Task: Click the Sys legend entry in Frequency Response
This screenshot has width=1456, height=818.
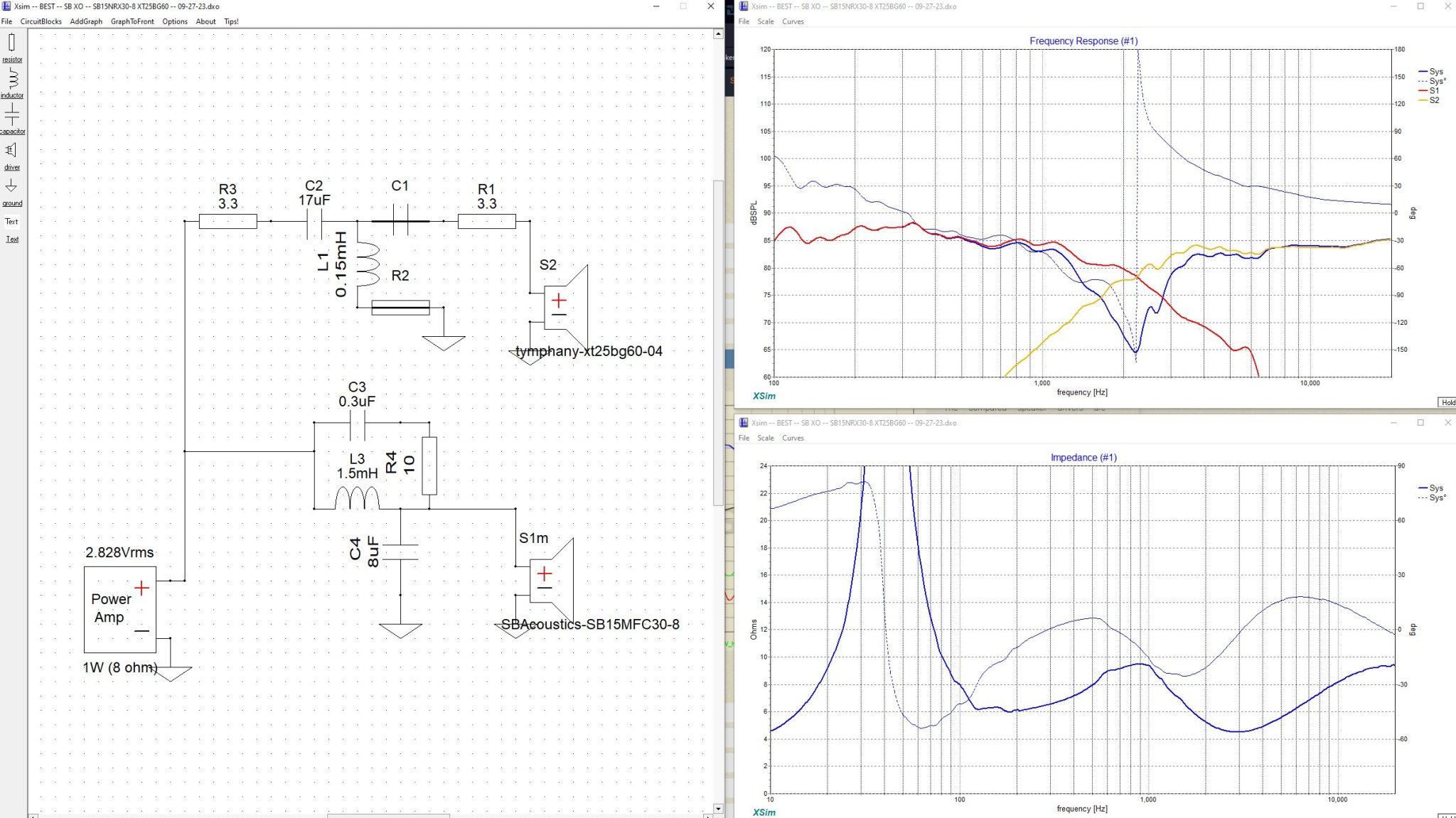Action: tap(1430, 72)
